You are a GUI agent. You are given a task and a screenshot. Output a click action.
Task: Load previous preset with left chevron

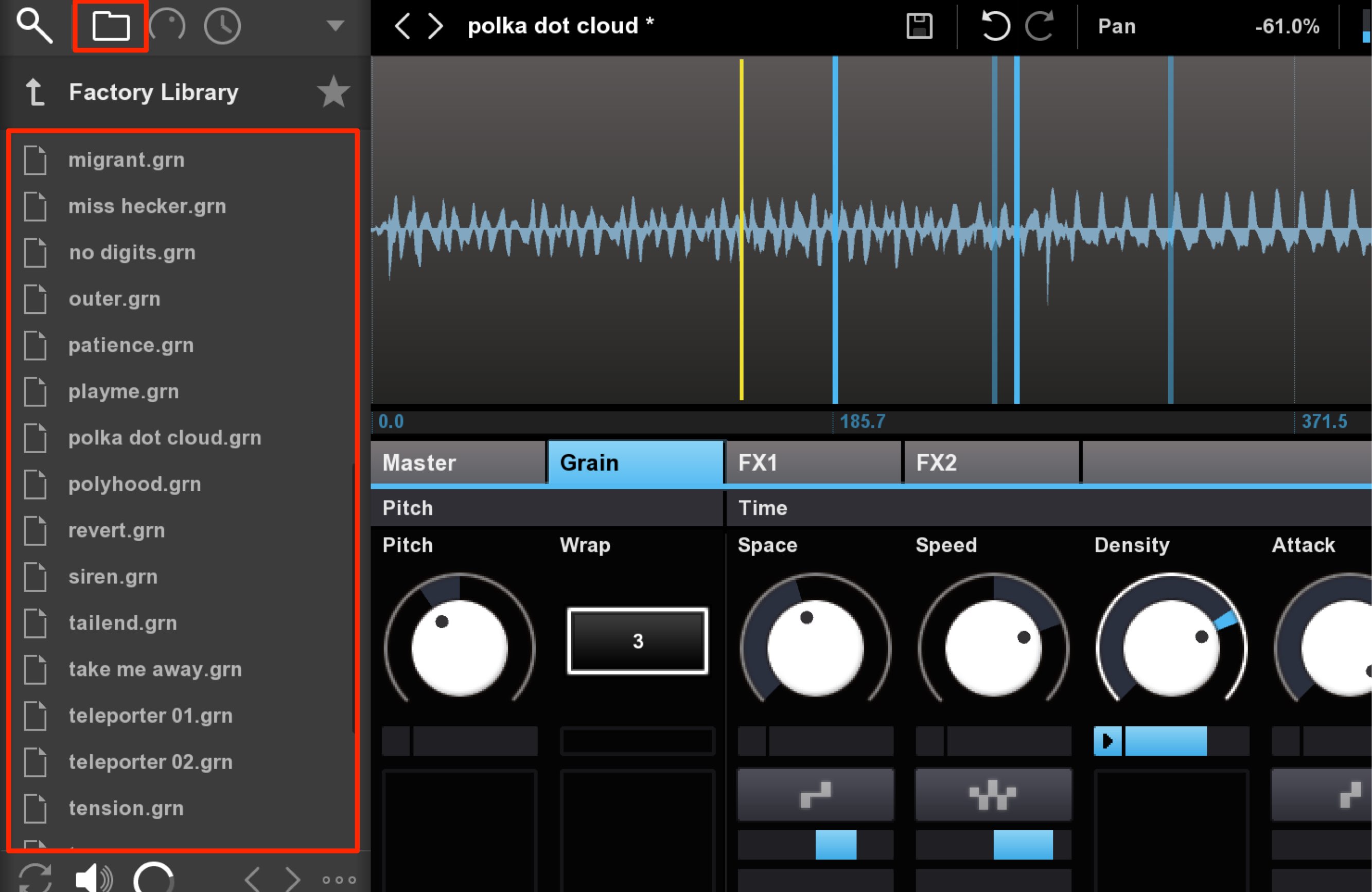click(x=402, y=26)
